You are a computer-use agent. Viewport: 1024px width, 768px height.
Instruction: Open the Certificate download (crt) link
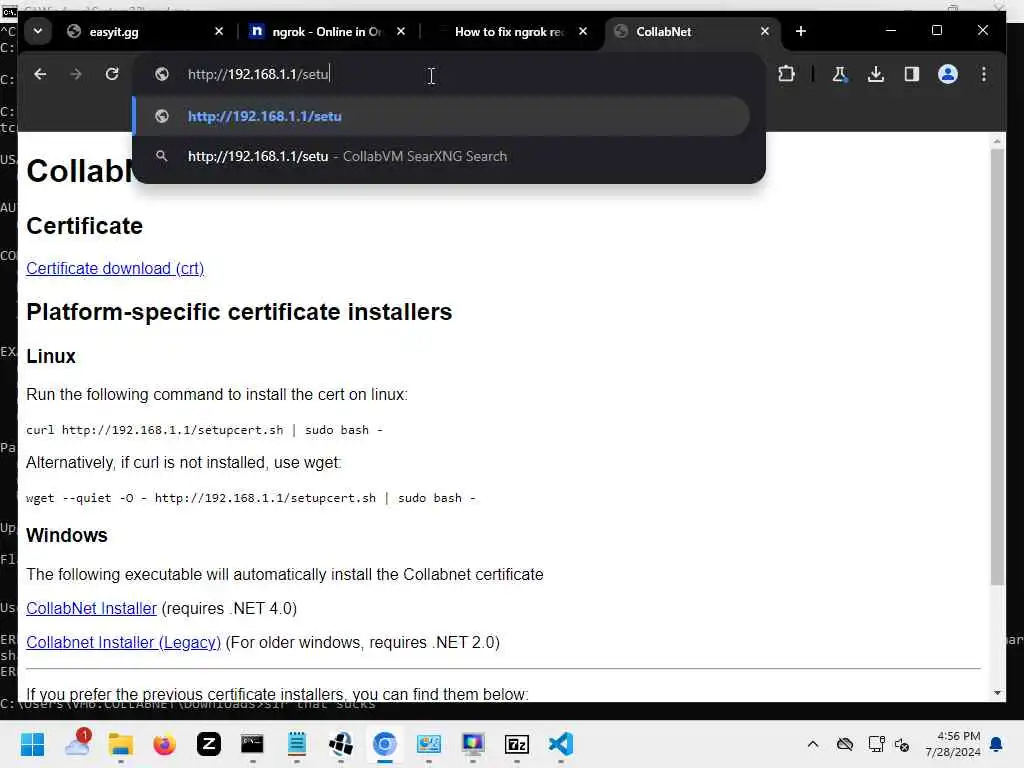115,268
